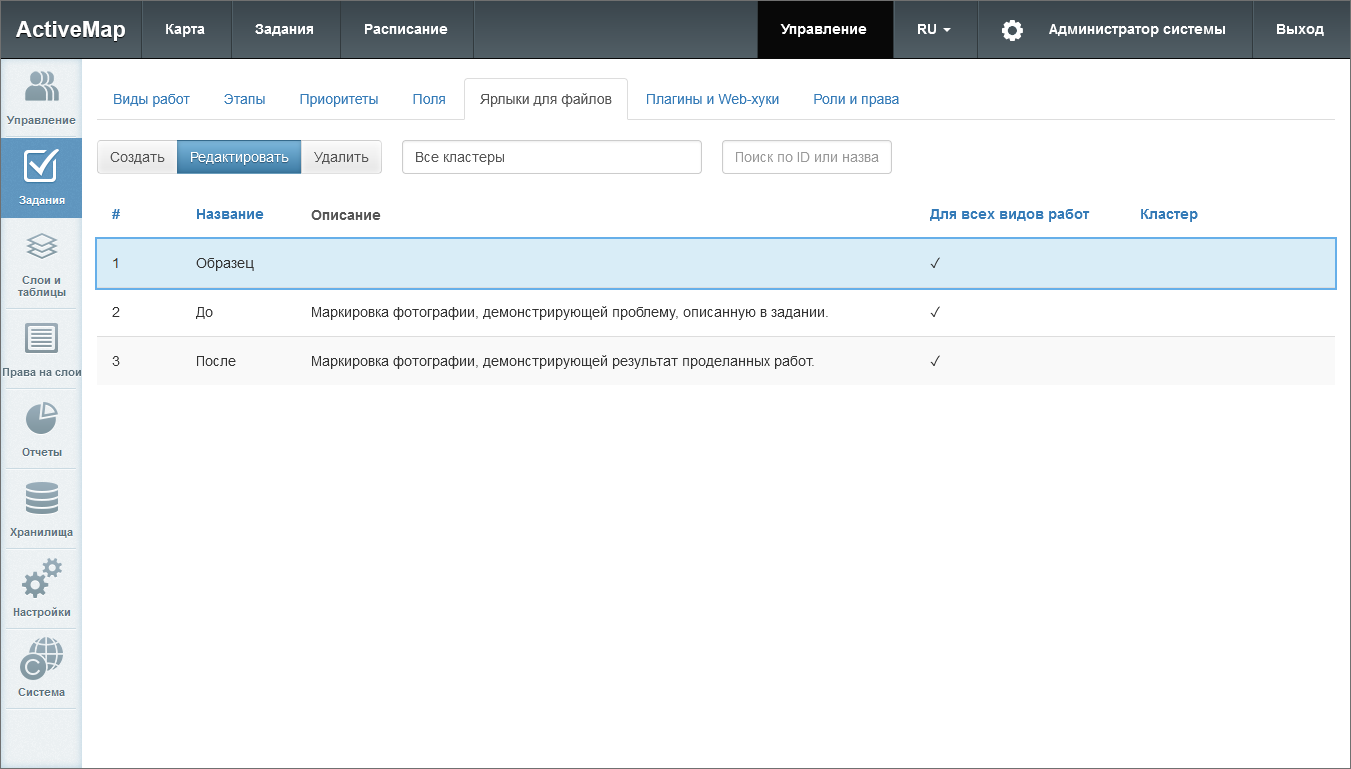
Task: Open Отчеты pie chart icon
Action: [x=41, y=420]
